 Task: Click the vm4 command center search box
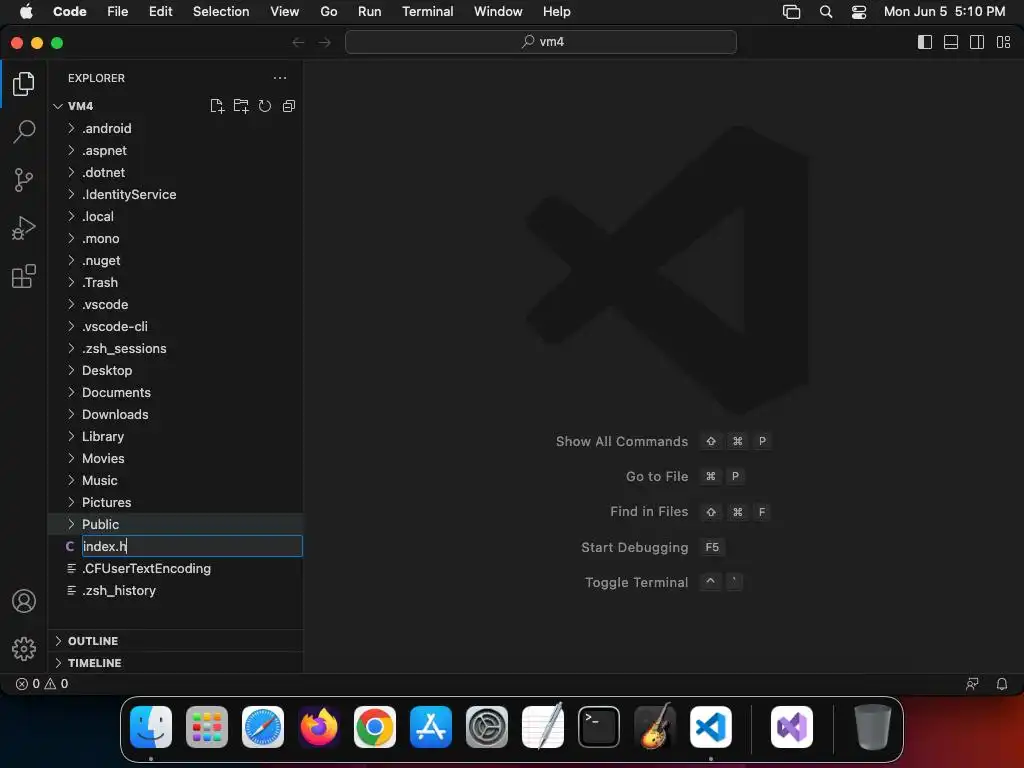(541, 42)
